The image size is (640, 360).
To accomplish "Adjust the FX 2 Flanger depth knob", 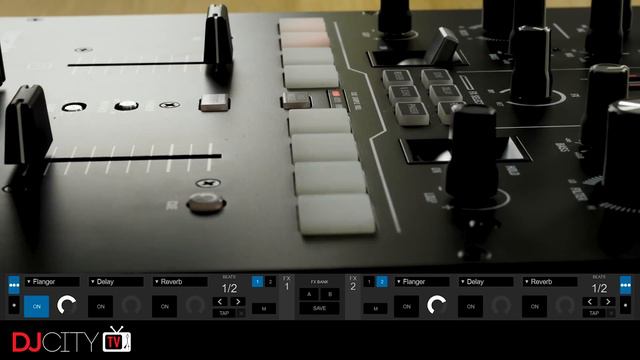I will tap(437, 305).
